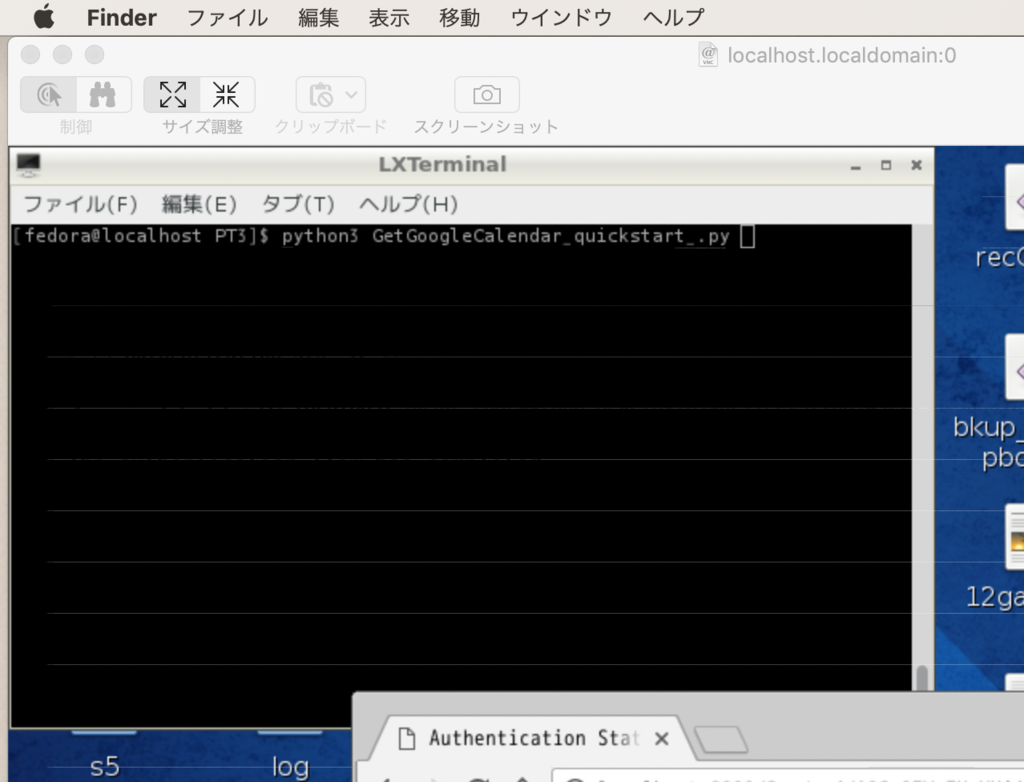Click the VNC logo next to localhost.localdomain:0

coord(706,55)
